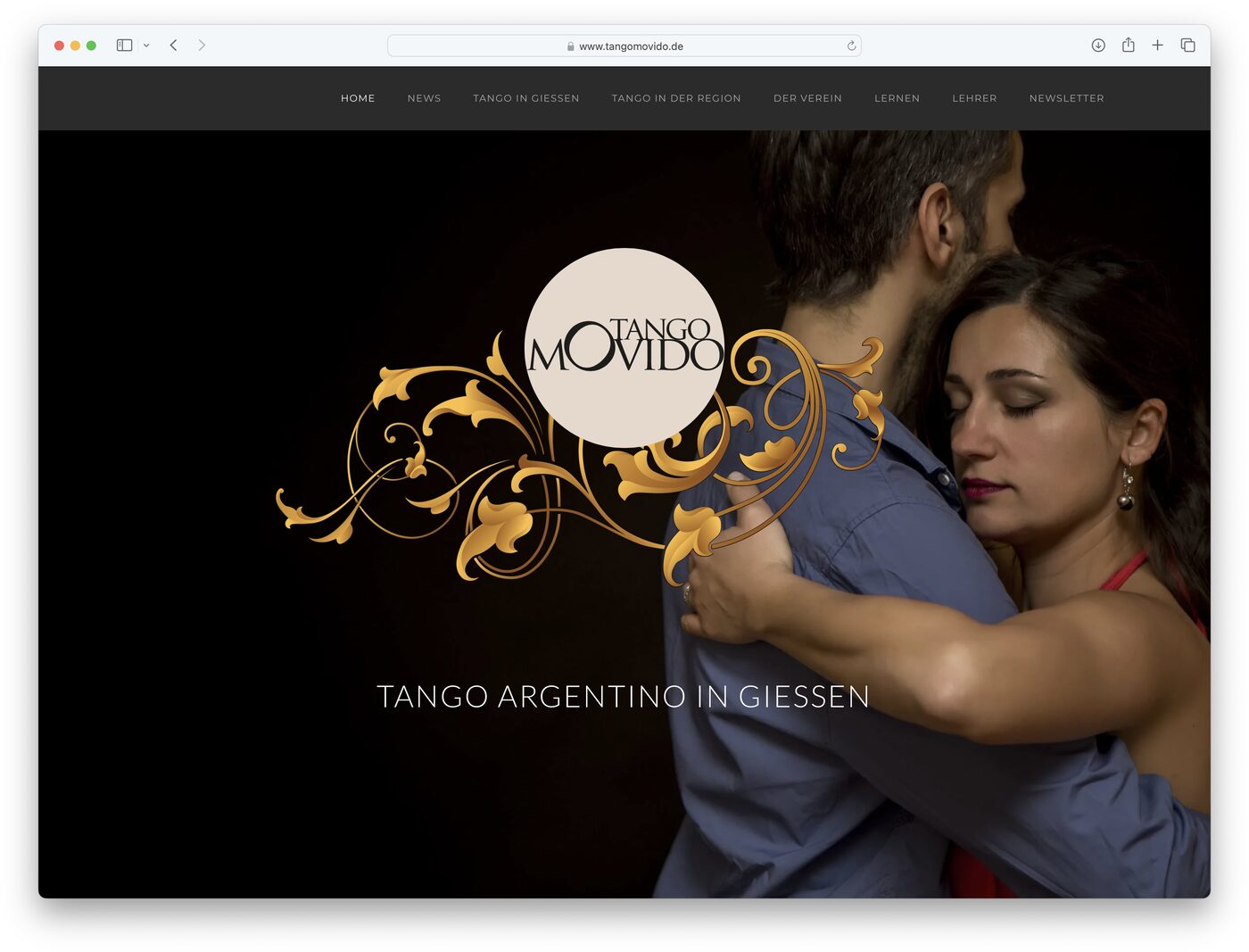
Task: Show the tab overview icon
Action: [1187, 46]
